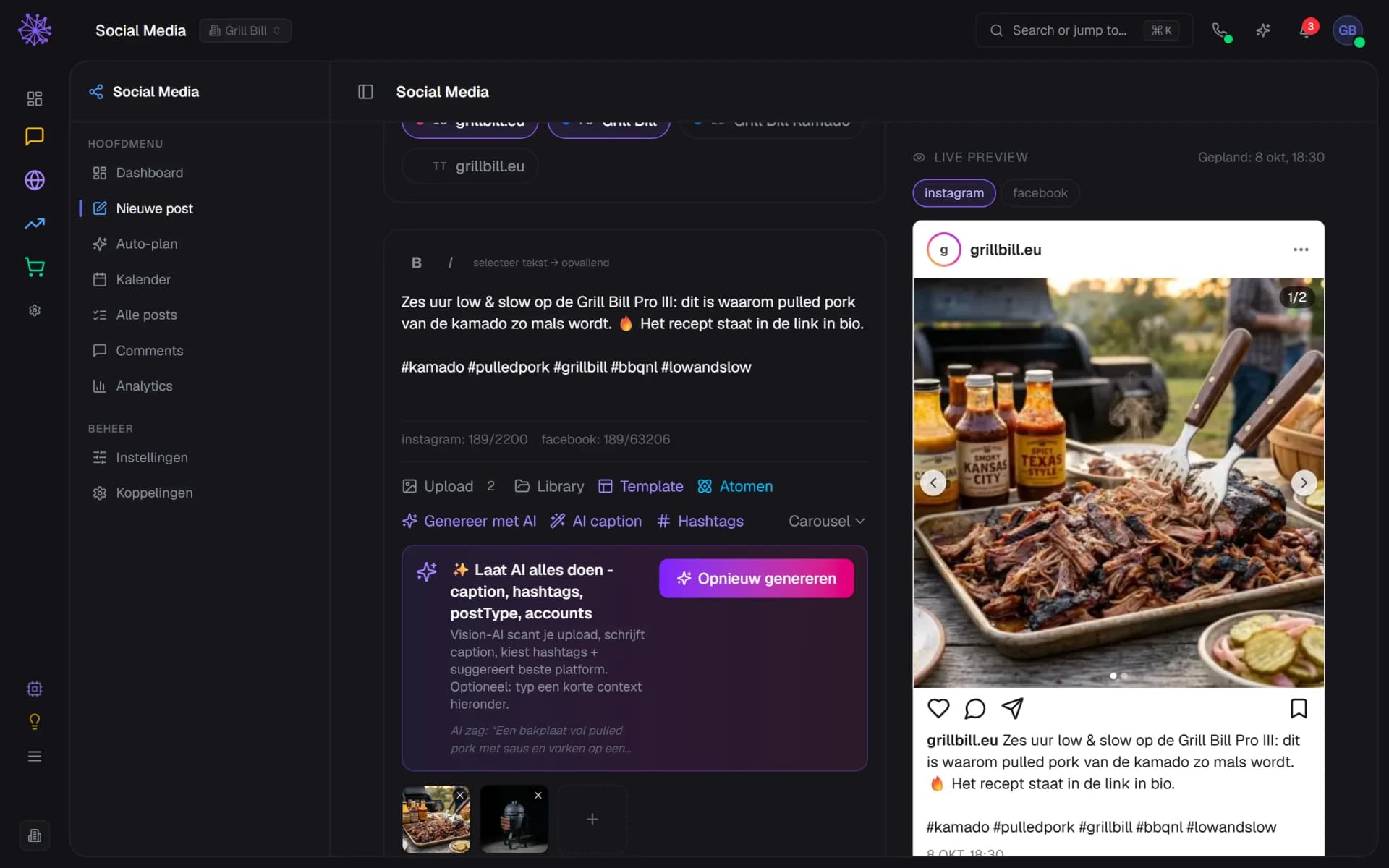Open the trending chart icon in left rail
Image resolution: width=1389 pixels, height=868 pixels.
point(35,224)
